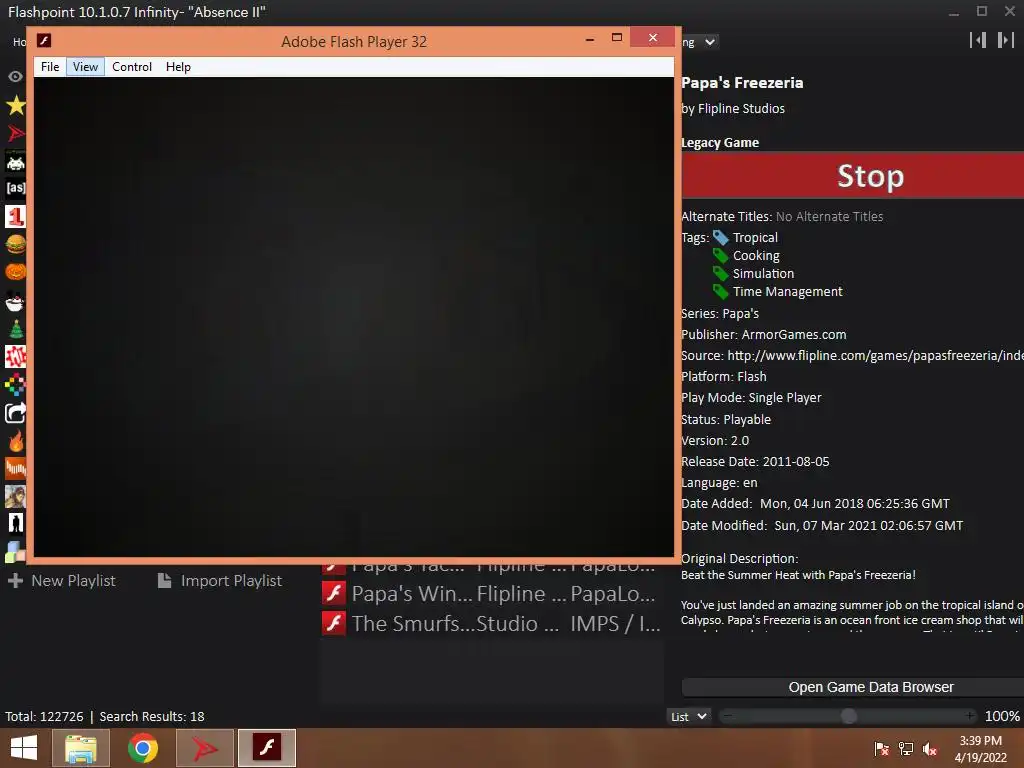Image resolution: width=1024 pixels, height=768 pixels.
Task: Click the network tray icon
Action: 906,748
